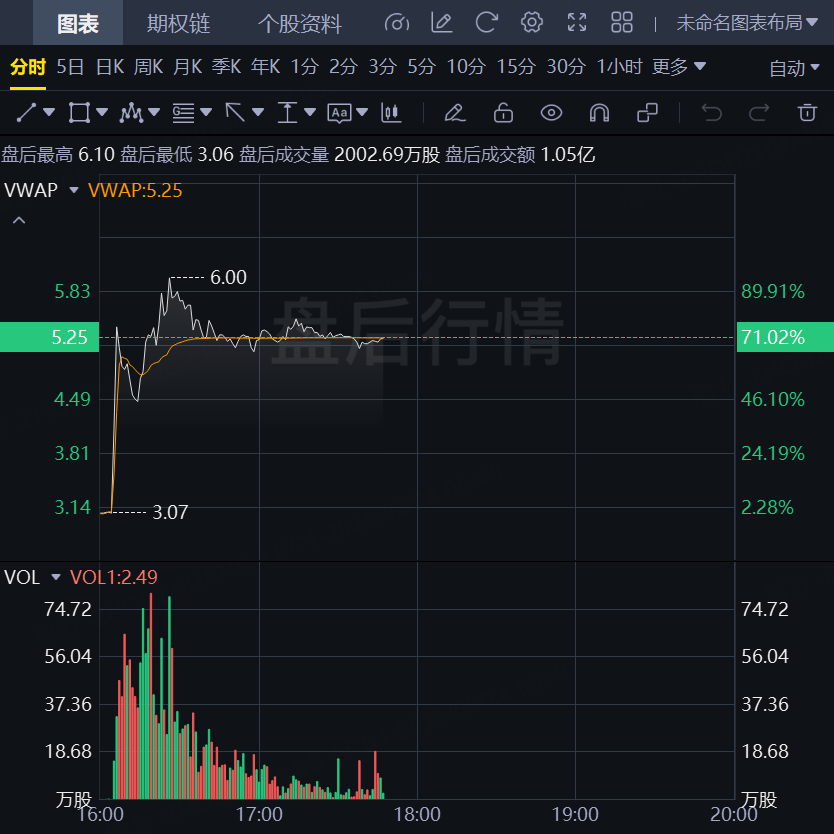Viewport: 834px width, 834px height.
Task: Select the 10分 timeframe
Action: pyautogui.click(x=466, y=67)
